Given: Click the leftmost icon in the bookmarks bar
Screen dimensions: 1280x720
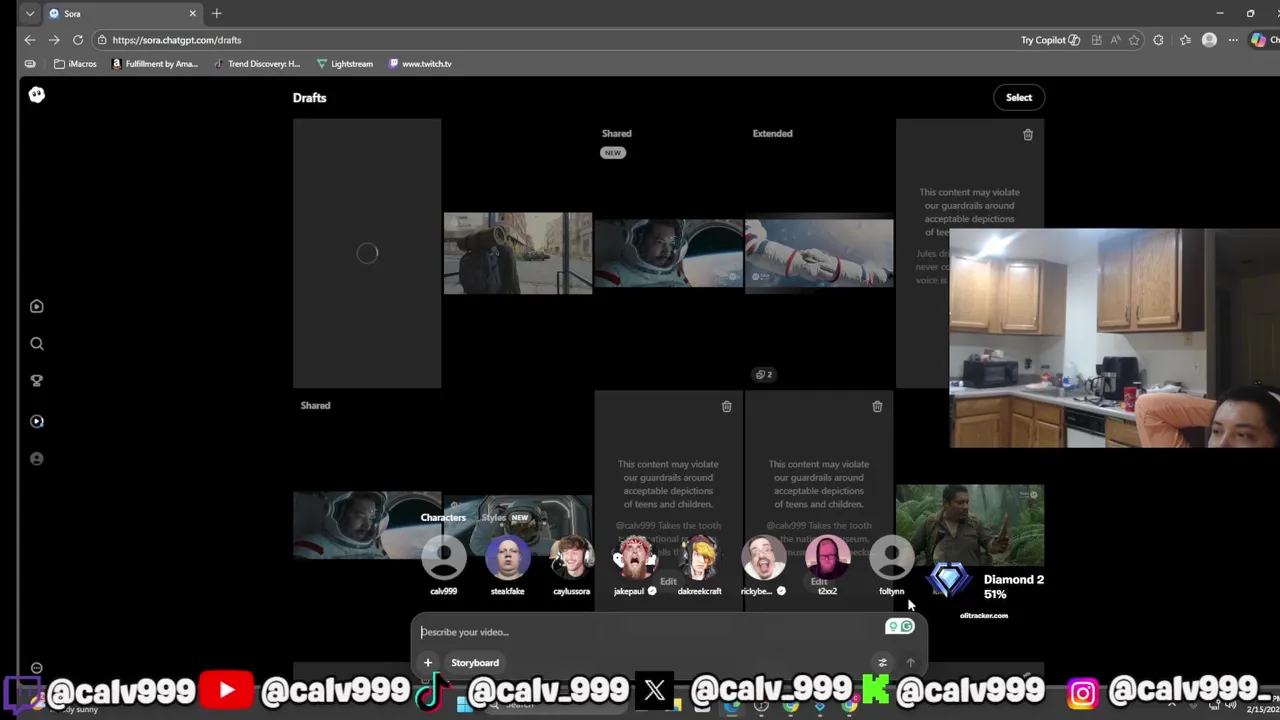Looking at the screenshot, I should point(30,63).
